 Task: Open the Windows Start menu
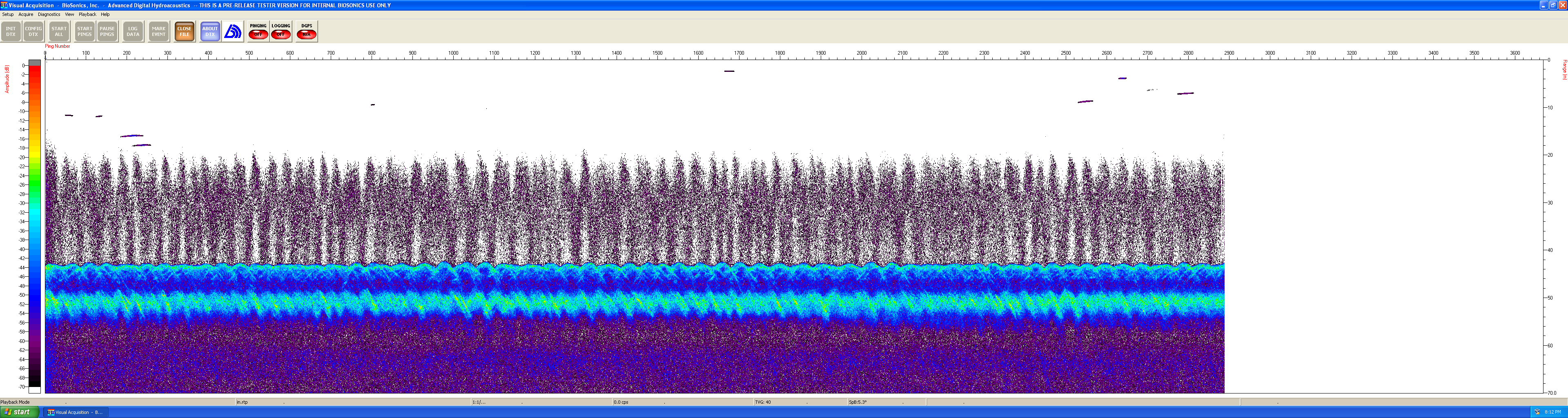[20, 412]
